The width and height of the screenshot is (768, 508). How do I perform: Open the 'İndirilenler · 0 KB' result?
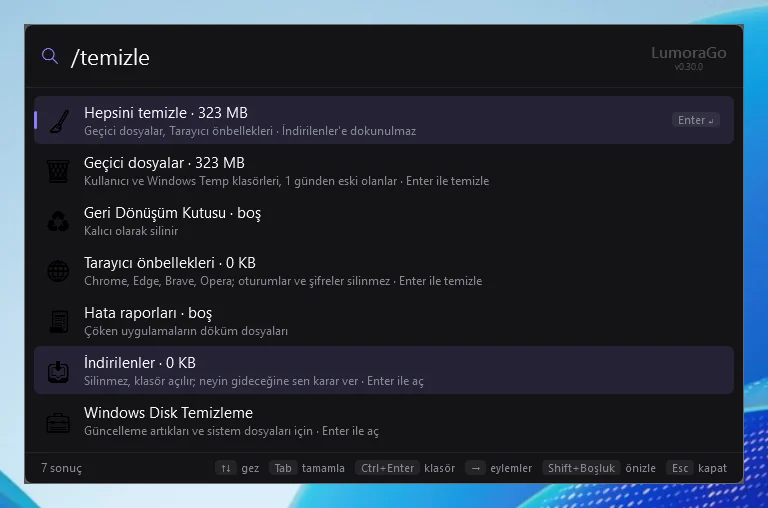tap(384, 370)
